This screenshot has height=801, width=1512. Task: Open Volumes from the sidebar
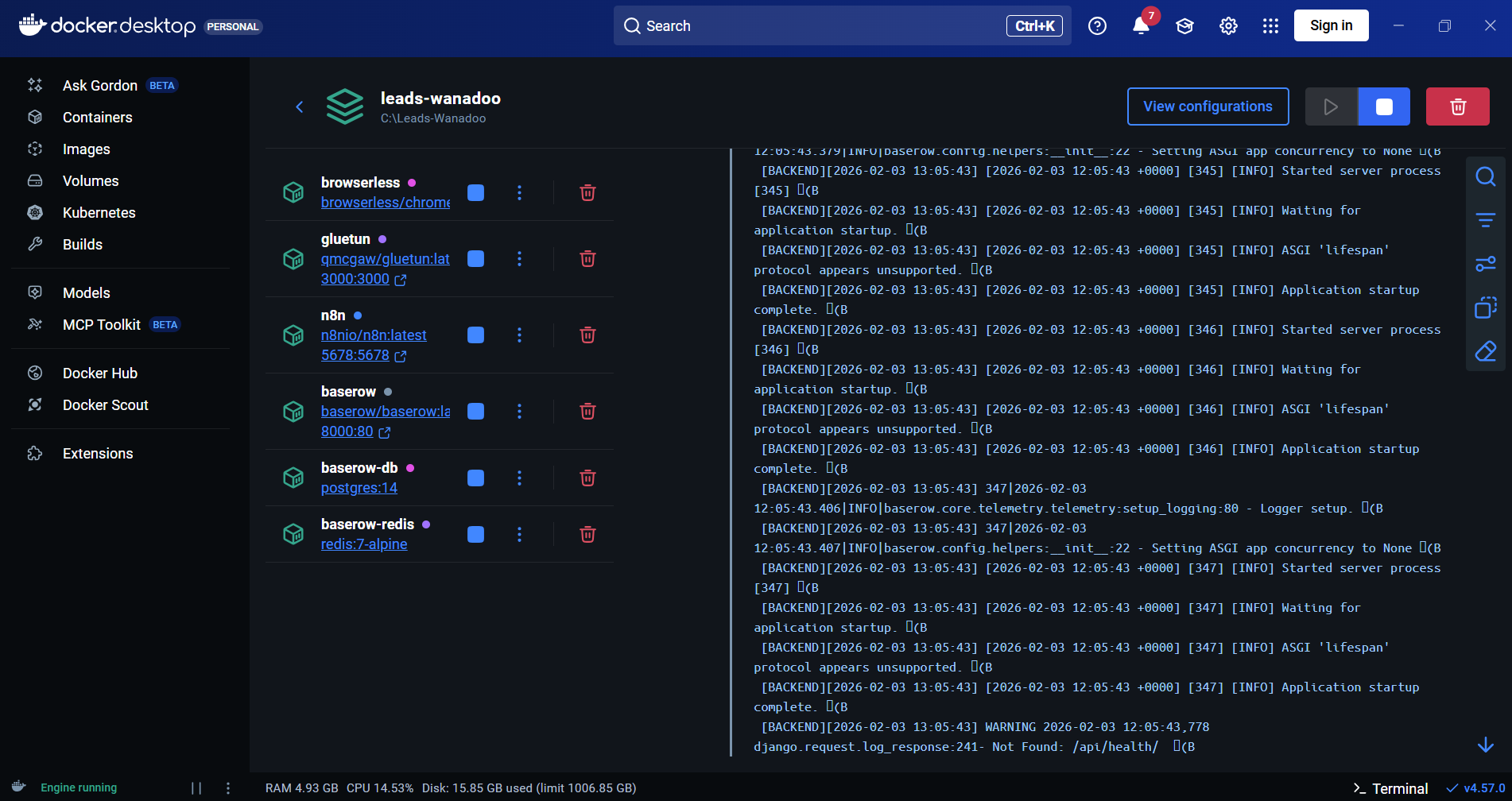[91, 181]
